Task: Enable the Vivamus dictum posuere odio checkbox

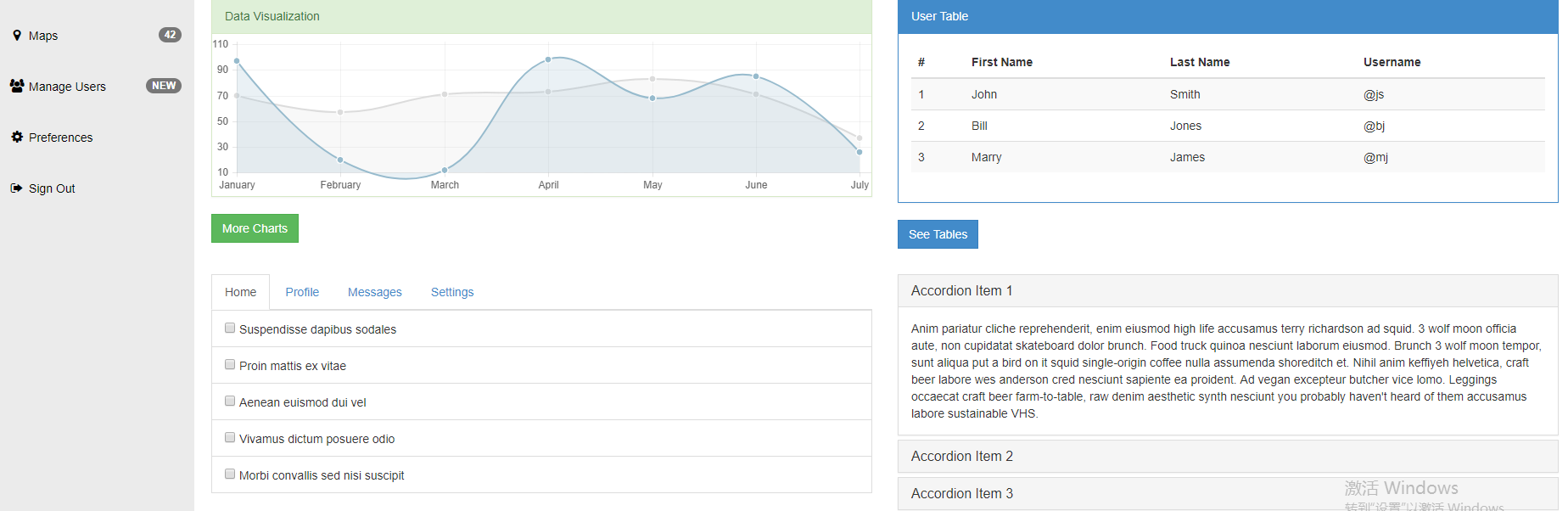Action: (x=230, y=437)
